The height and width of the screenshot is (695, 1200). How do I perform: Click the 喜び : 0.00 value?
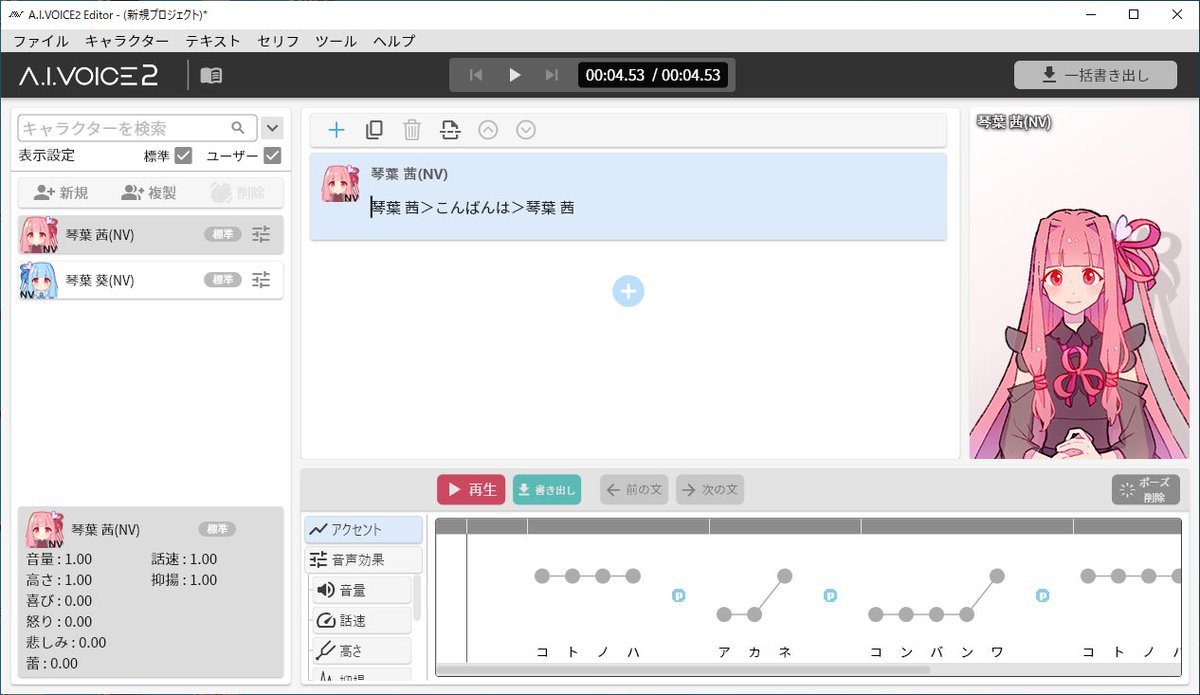coord(59,601)
